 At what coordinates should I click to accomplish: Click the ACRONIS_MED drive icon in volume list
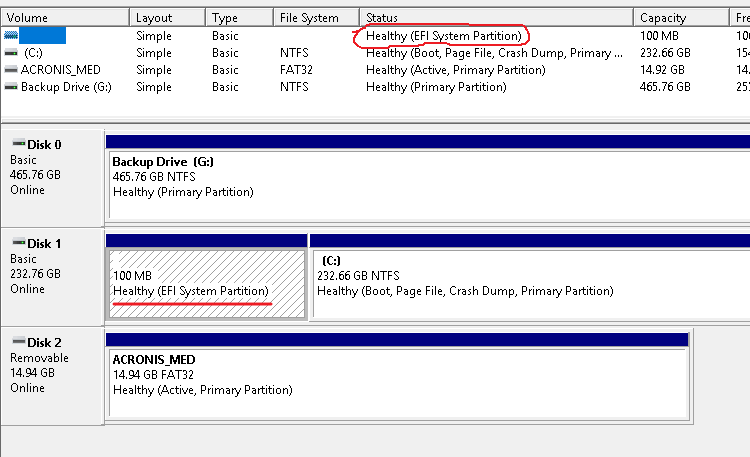coord(11,70)
